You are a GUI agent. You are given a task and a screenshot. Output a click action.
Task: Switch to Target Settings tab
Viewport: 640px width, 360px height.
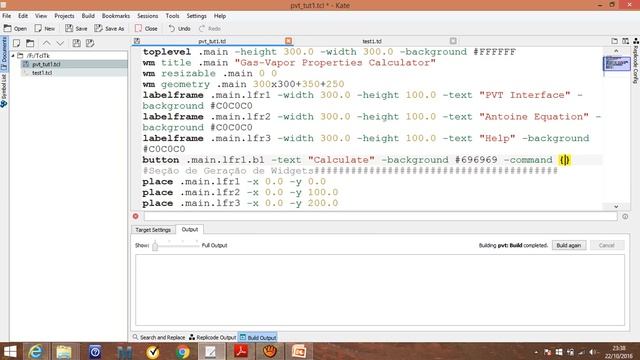click(153, 230)
